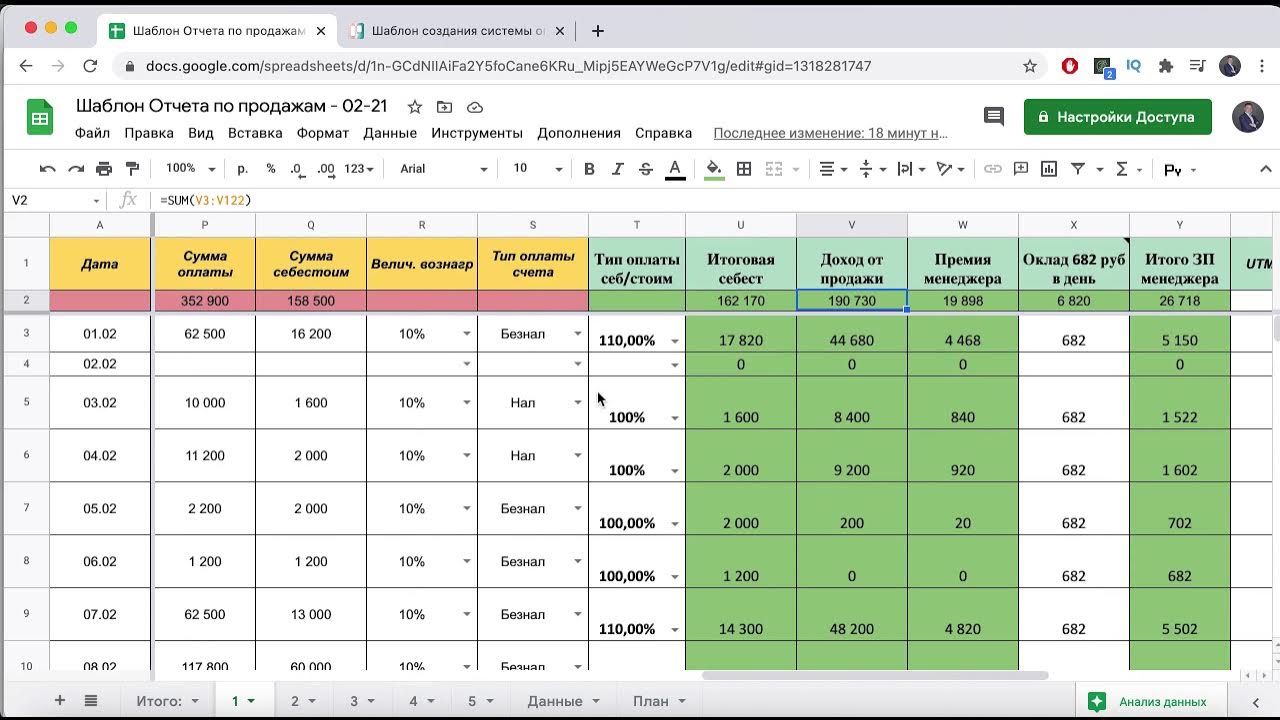The height and width of the screenshot is (720, 1280).
Task: Click the Print icon
Action: (x=104, y=169)
